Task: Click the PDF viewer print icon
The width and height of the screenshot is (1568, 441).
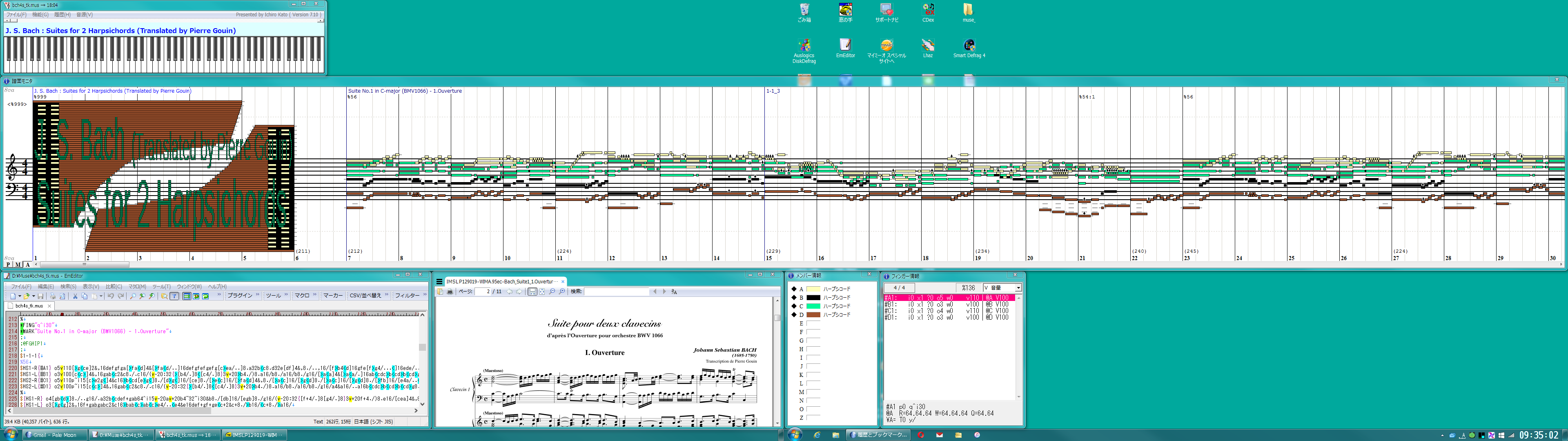Action: click(x=450, y=292)
